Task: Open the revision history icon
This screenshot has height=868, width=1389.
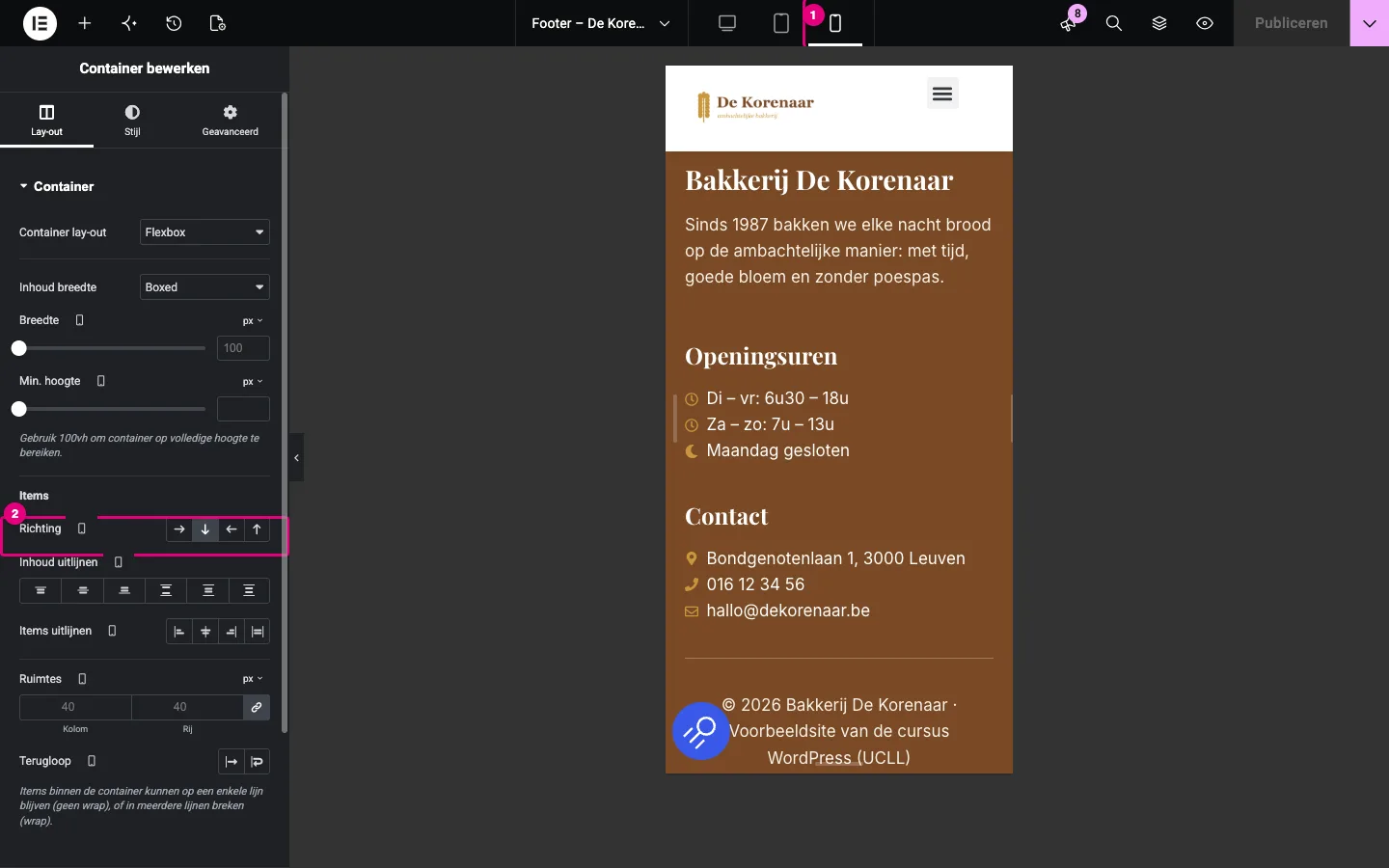Action: point(174,23)
